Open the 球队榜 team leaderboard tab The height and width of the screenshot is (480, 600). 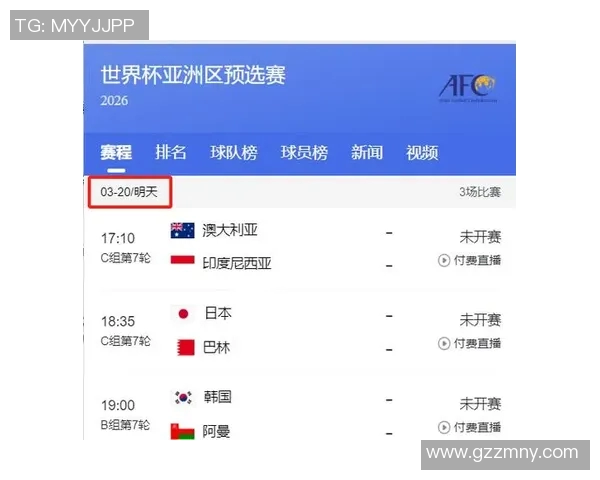(233, 152)
